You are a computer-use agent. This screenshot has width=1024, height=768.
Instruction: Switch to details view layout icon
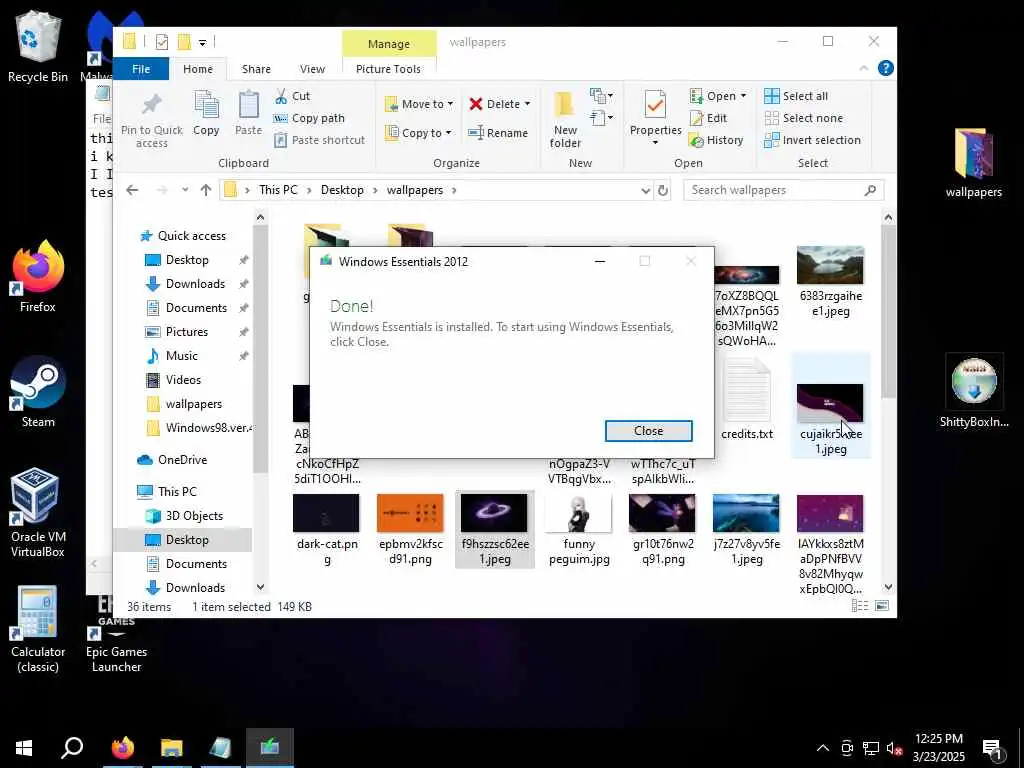pos(859,606)
